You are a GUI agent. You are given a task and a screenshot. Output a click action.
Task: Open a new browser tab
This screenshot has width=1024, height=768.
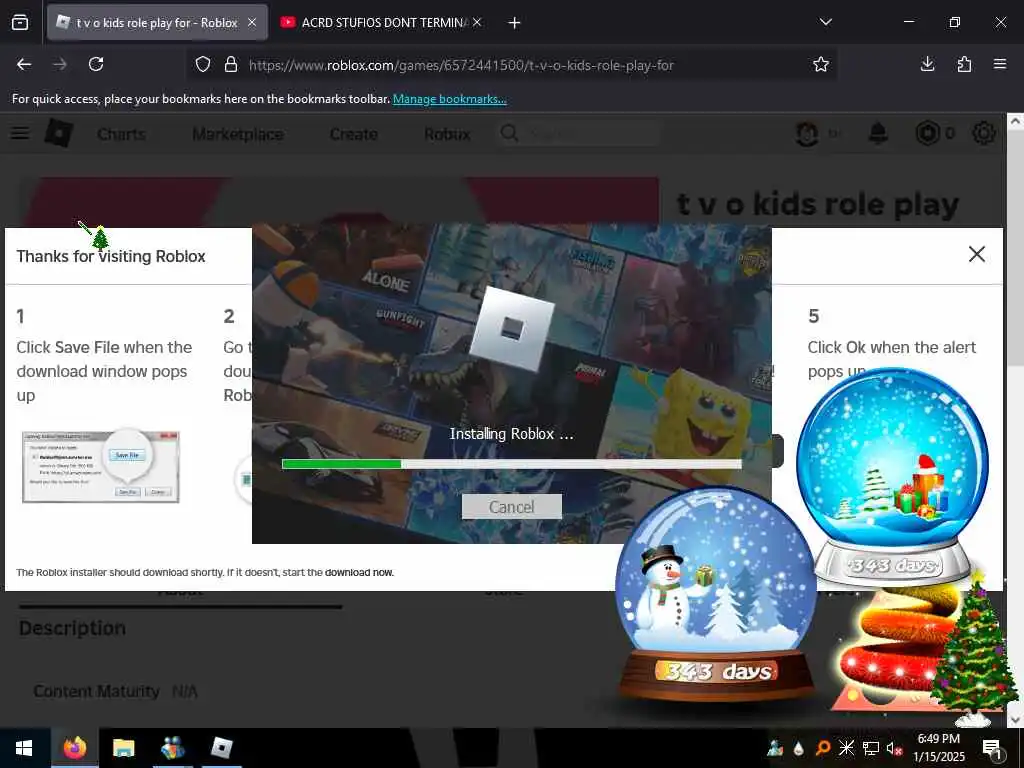point(515,23)
